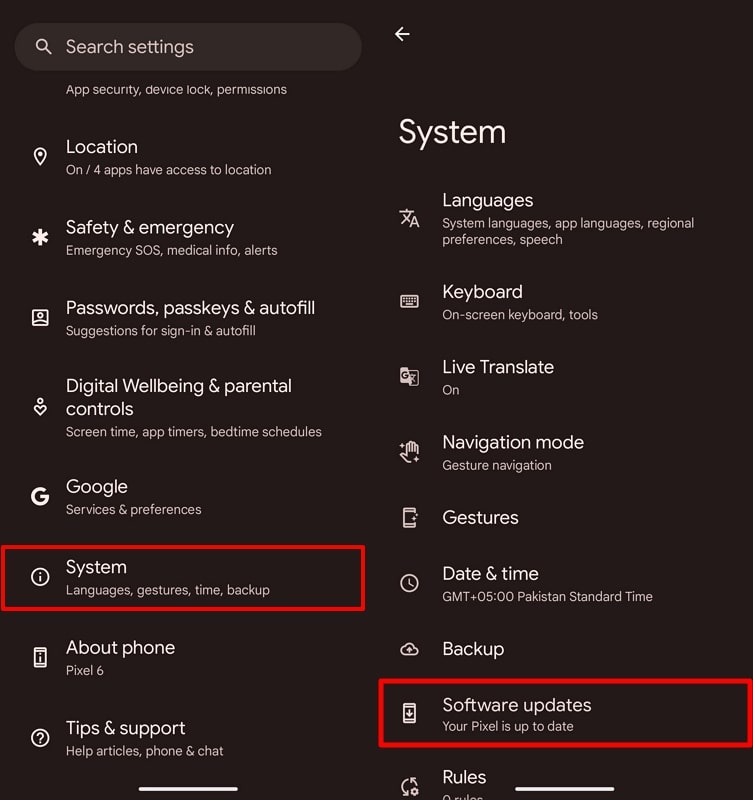Click the magnifier icon in search bar

(43, 47)
